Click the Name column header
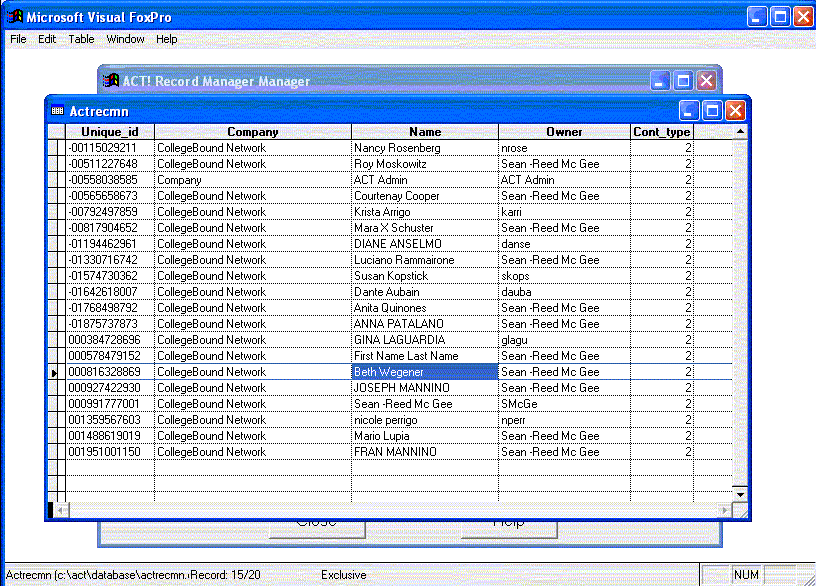Screen dimensions: 816x586 tap(425, 132)
